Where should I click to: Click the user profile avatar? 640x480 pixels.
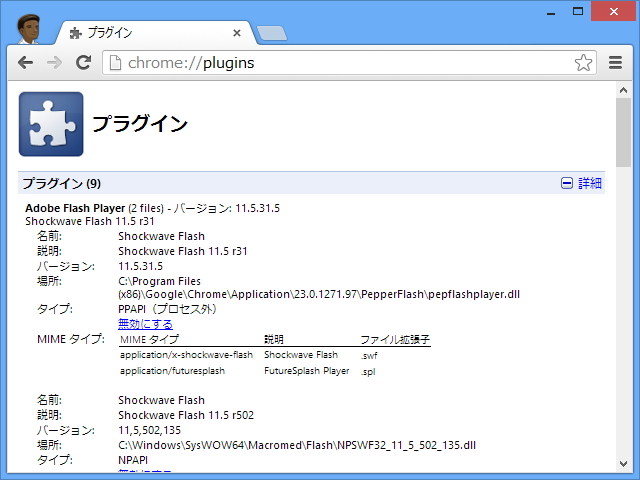click(29, 29)
